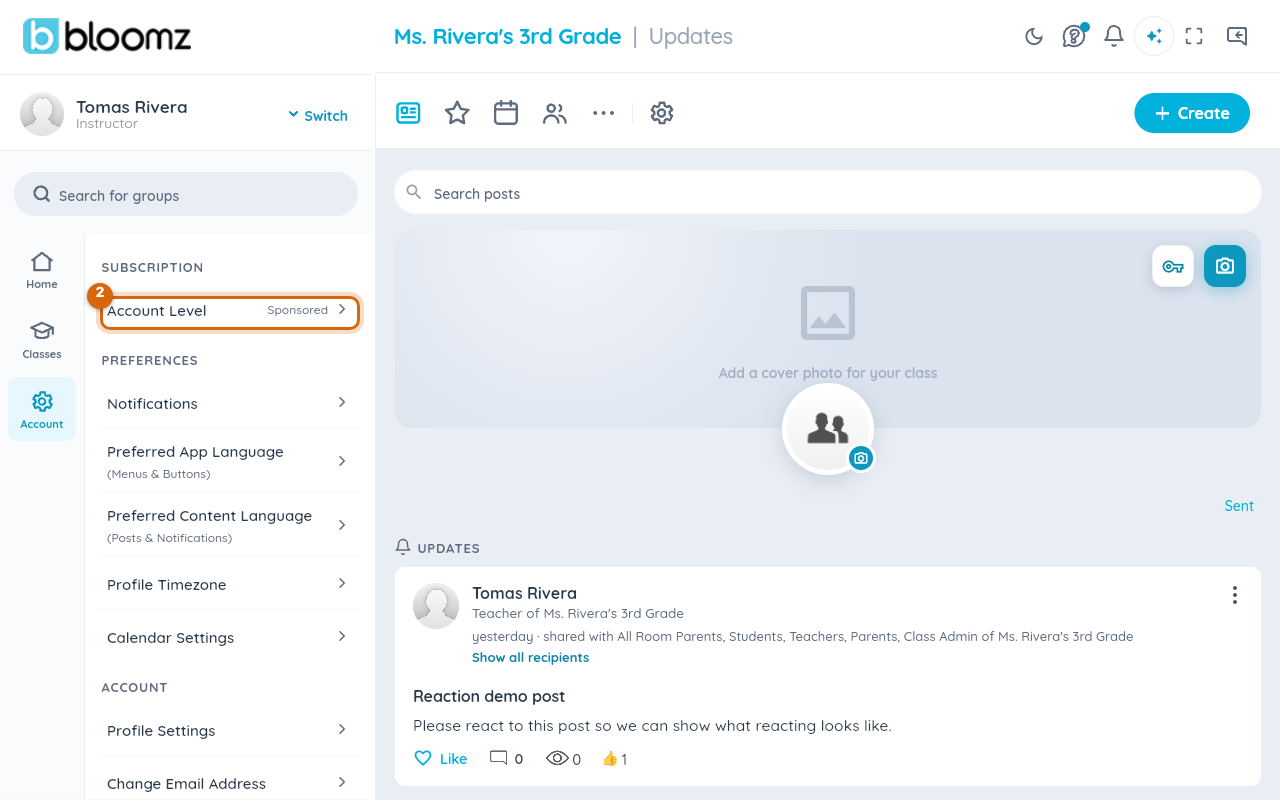This screenshot has height=800, width=1280.
Task: Click Tomas Rivera sidebar profile avatar
Action: (x=42, y=114)
